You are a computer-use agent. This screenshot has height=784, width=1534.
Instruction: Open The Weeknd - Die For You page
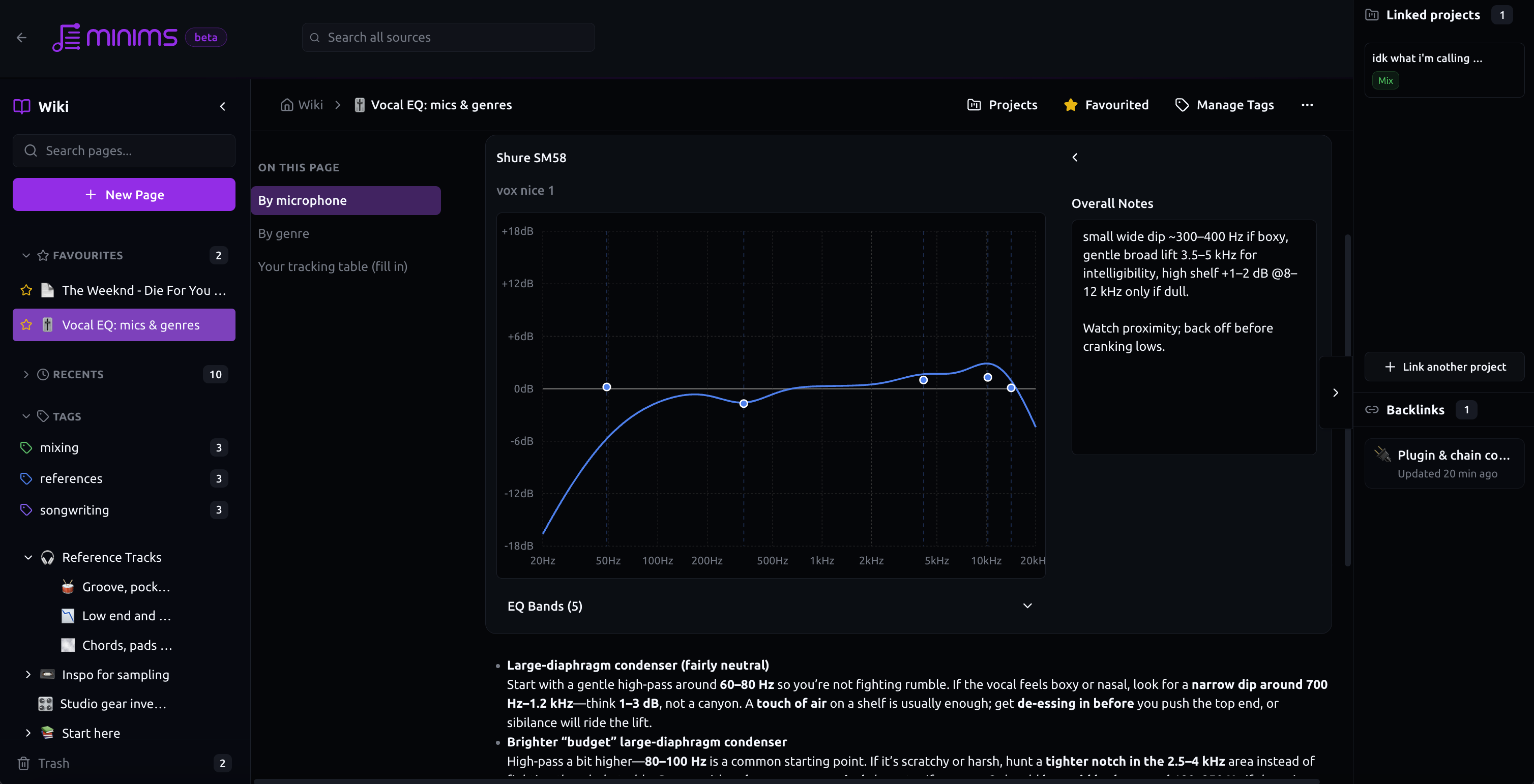(124, 290)
